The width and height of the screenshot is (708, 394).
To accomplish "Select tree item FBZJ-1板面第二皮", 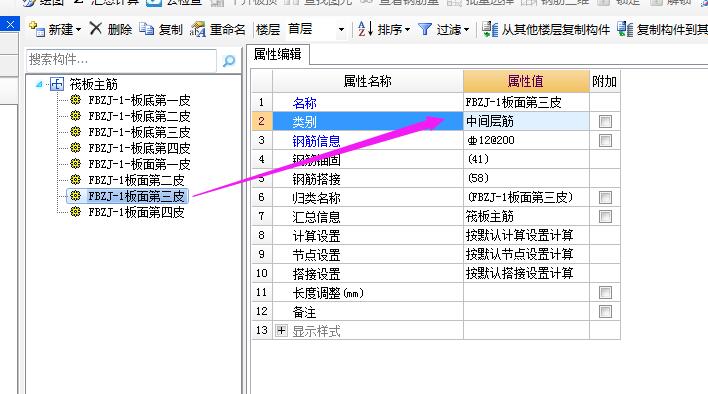I will [136, 180].
